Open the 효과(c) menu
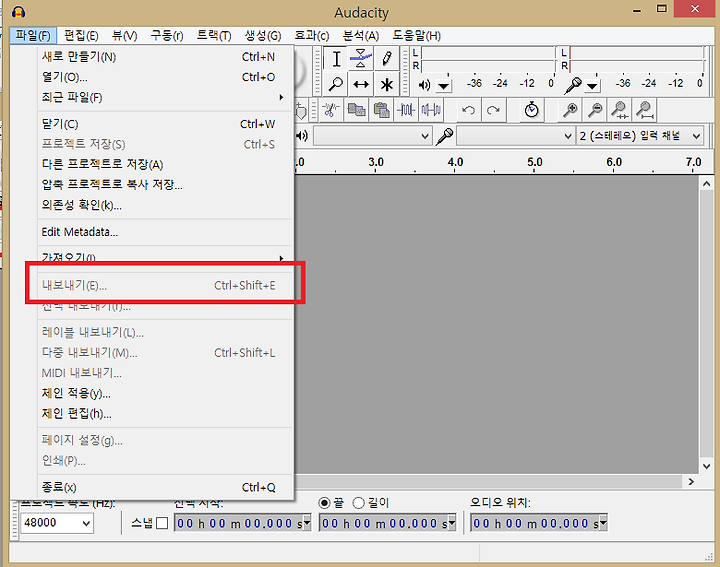The height and width of the screenshot is (567, 720). pyautogui.click(x=311, y=35)
